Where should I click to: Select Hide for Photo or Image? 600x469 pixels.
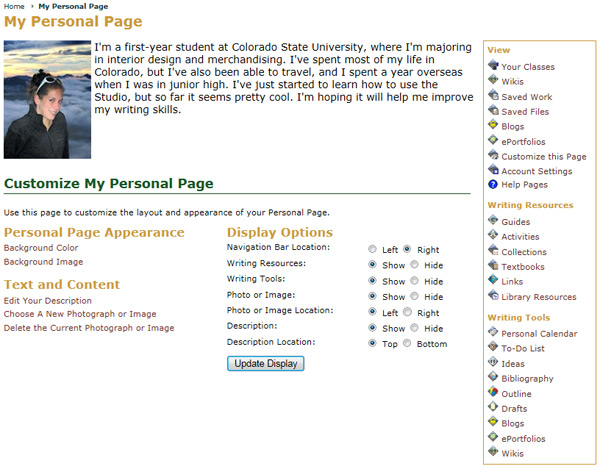[414, 296]
